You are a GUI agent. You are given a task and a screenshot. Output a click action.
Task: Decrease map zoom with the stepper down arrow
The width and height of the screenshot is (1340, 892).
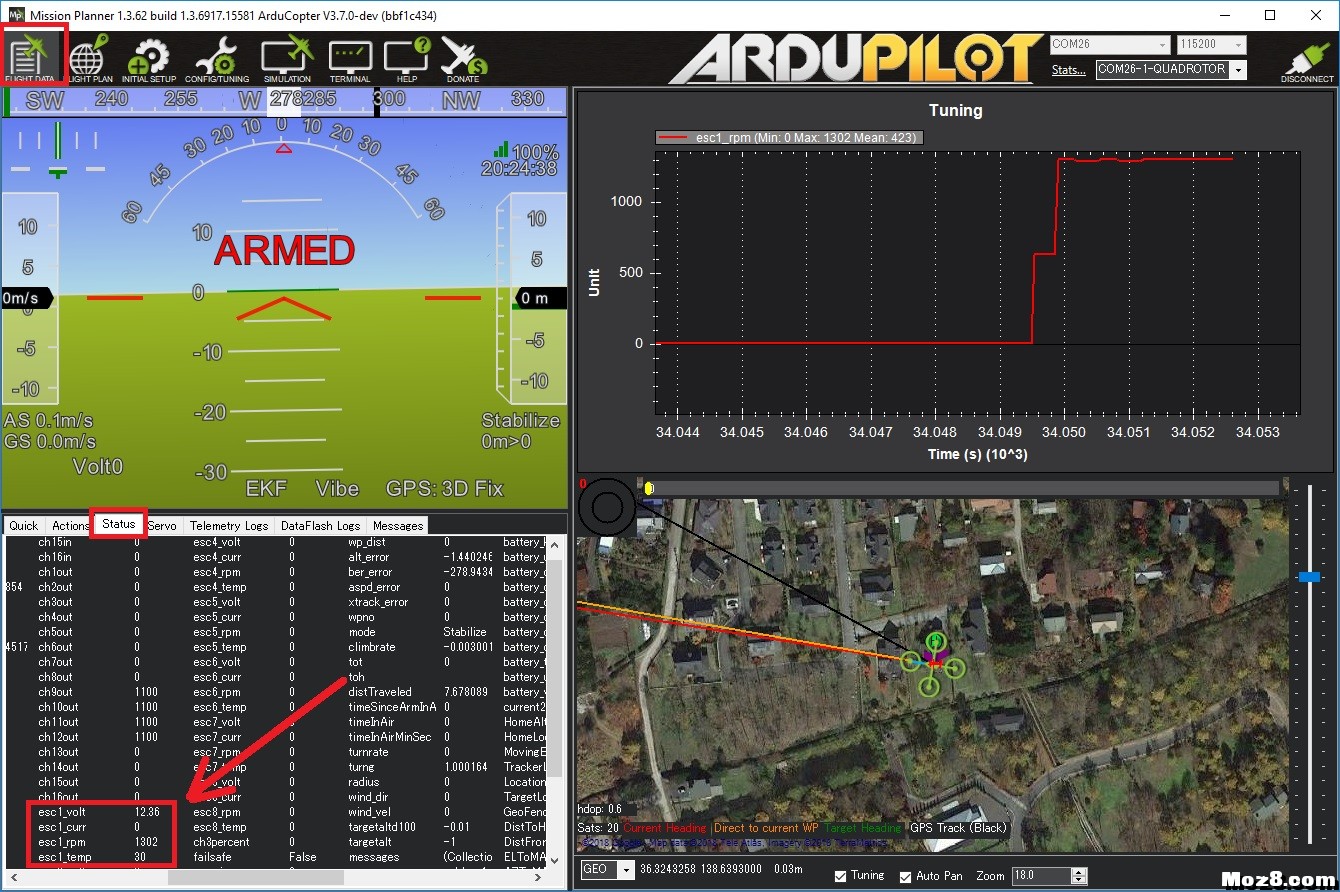click(1079, 880)
